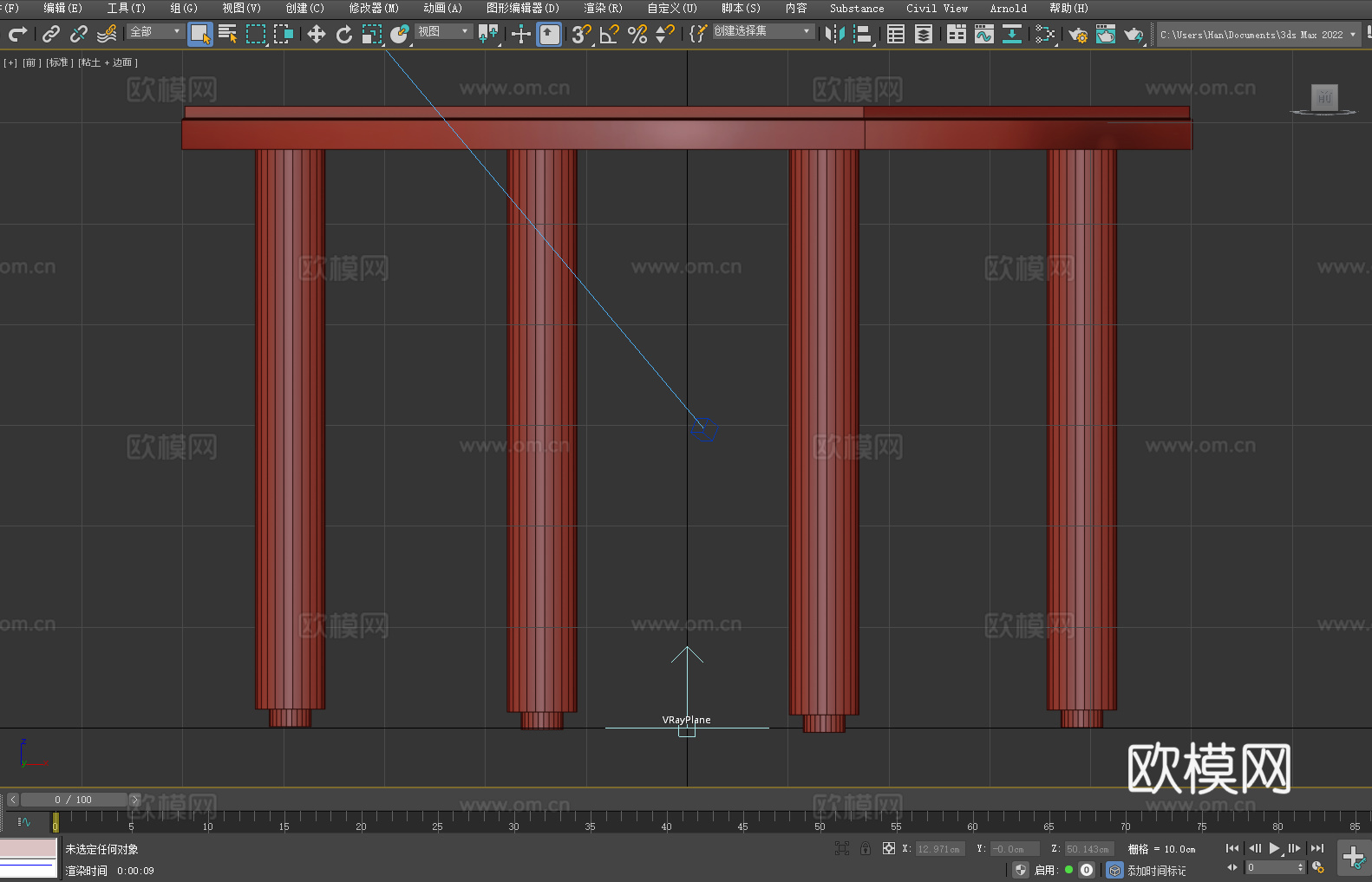Toggle the Percent Snap button

pyautogui.click(x=637, y=34)
